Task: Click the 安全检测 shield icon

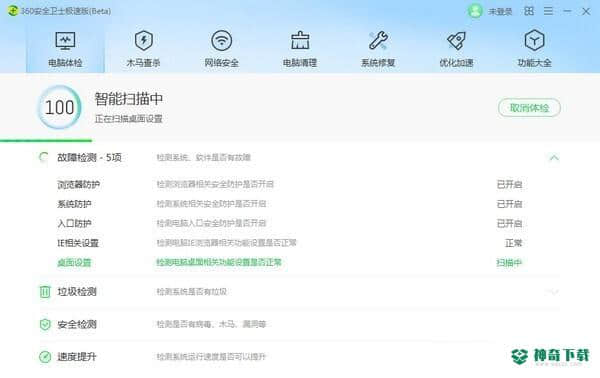Action: pyautogui.click(x=45, y=324)
